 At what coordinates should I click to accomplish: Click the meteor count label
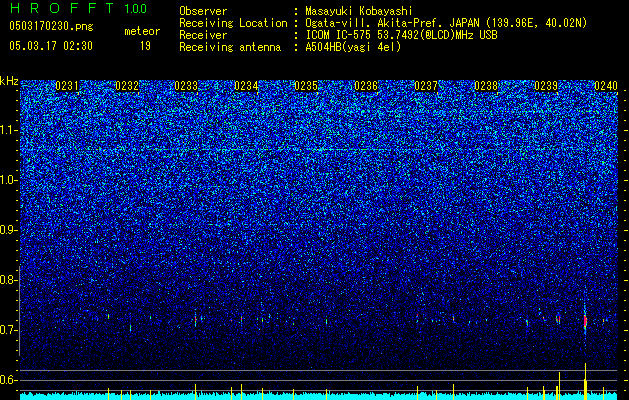[x=142, y=31]
